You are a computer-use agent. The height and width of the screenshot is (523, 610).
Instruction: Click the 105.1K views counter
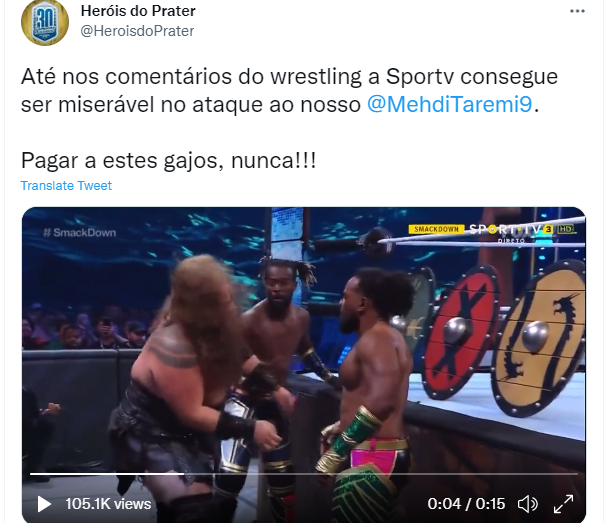coord(108,504)
